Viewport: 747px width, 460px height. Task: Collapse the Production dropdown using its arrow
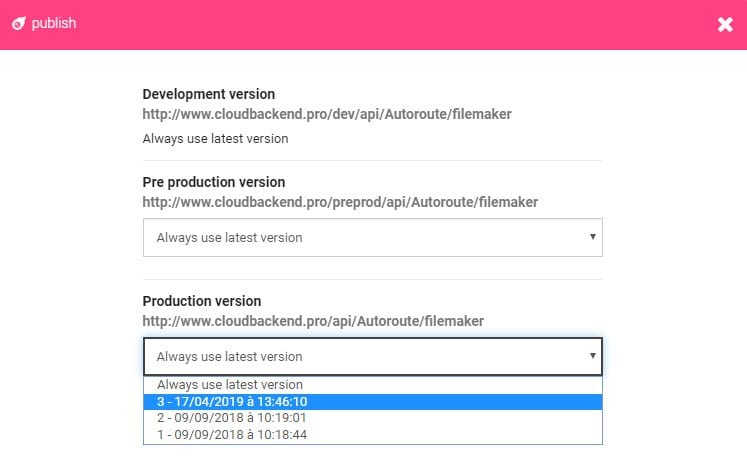(x=592, y=355)
